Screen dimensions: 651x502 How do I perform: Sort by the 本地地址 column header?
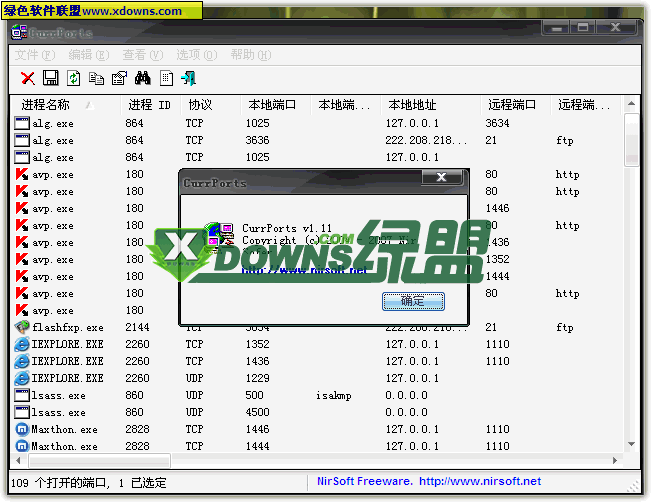[x=430, y=105]
